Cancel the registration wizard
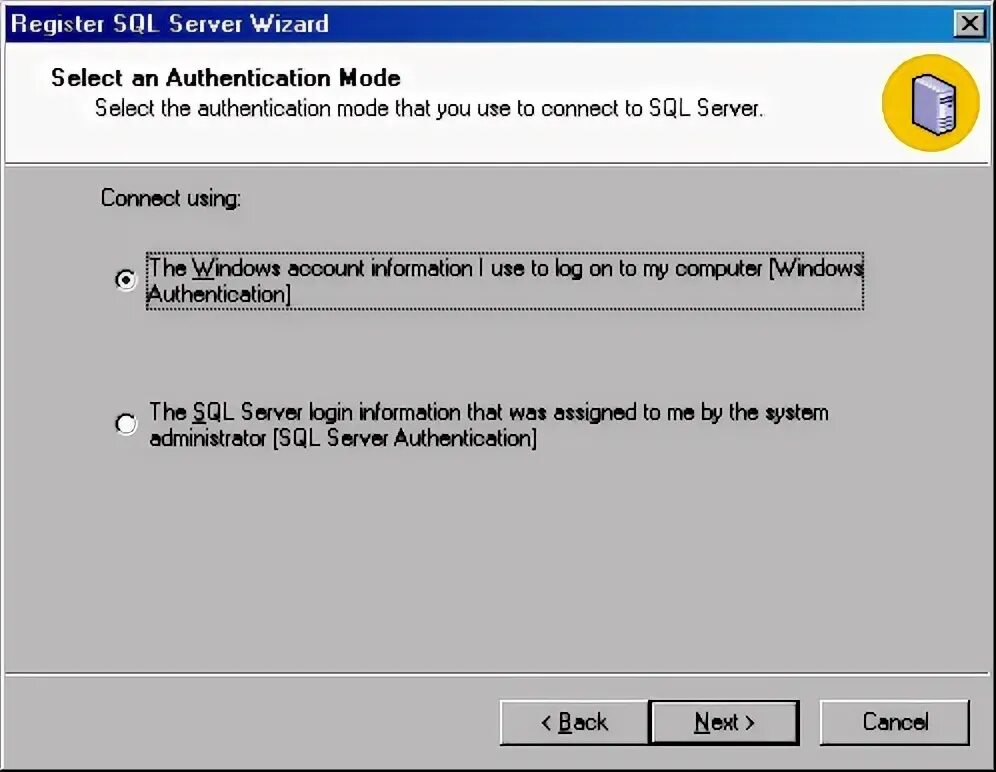This screenshot has width=996, height=772. point(895,722)
